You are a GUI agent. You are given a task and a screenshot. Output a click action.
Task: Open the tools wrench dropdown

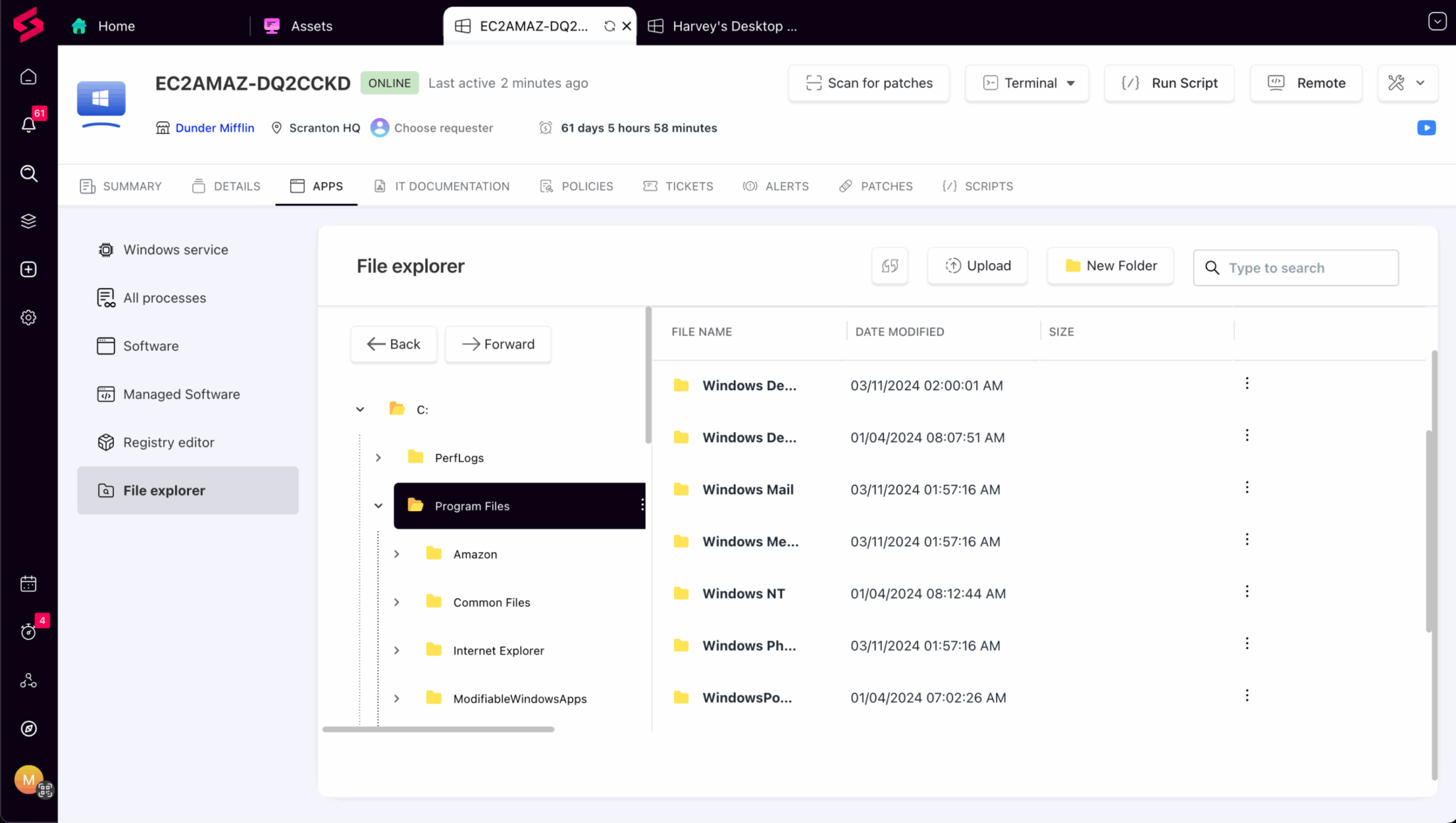(1408, 83)
